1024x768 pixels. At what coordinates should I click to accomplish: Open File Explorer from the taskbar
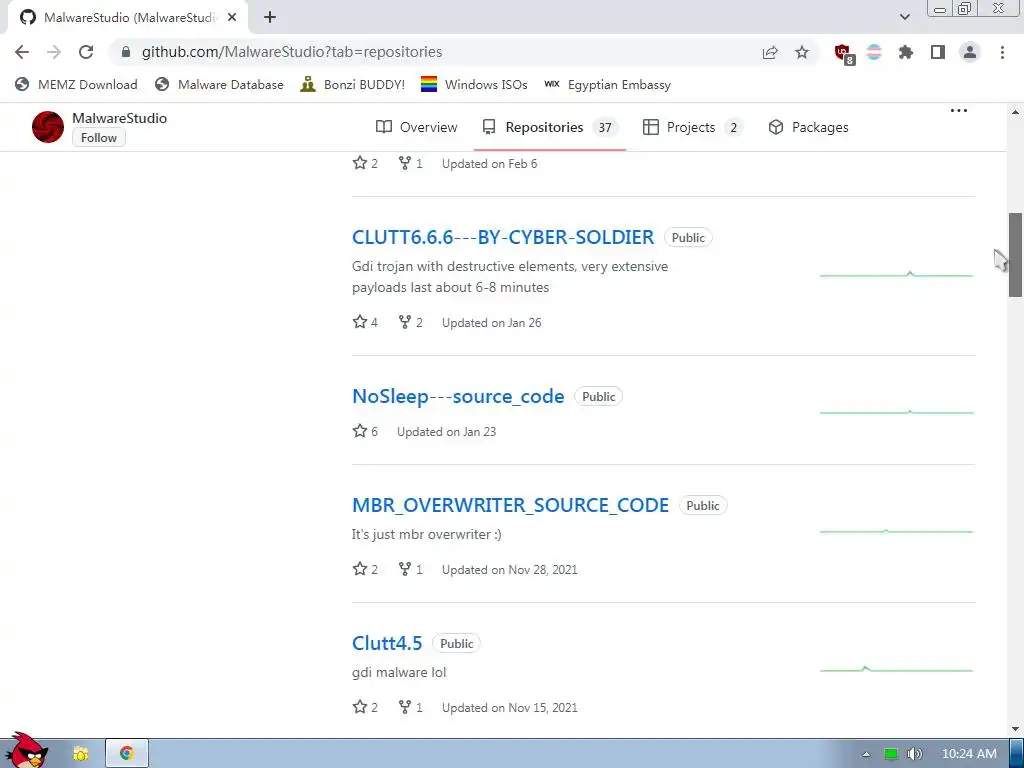click(80, 754)
